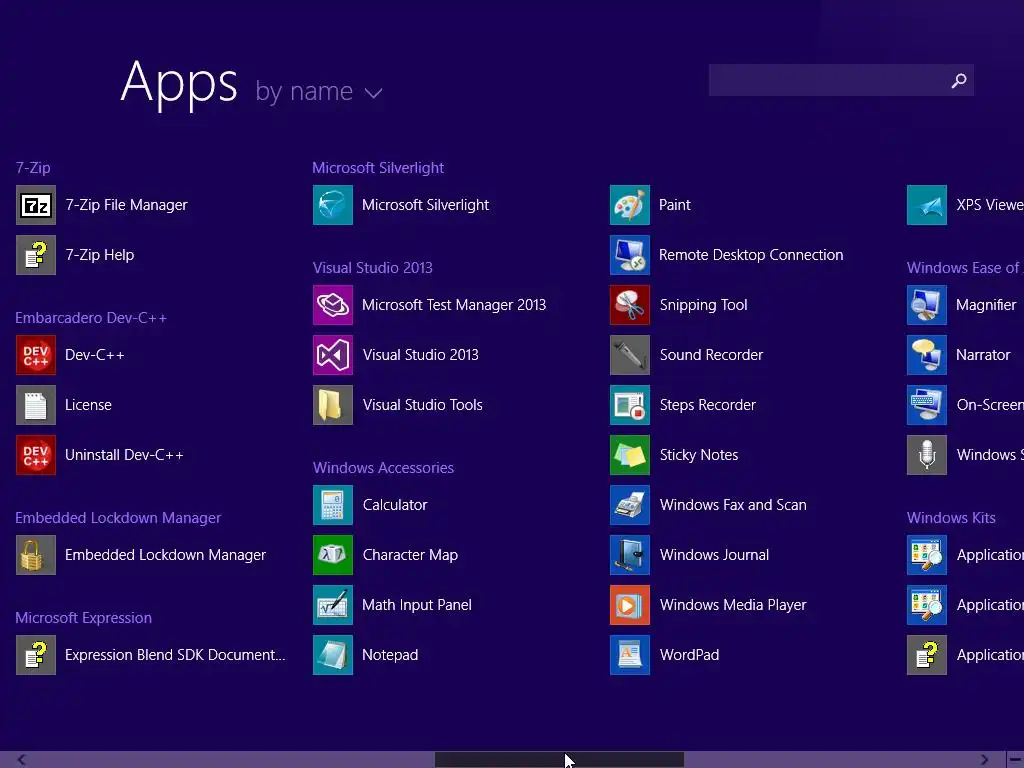Click the 'Math Input Panel' label
1024x768 pixels.
point(417,605)
